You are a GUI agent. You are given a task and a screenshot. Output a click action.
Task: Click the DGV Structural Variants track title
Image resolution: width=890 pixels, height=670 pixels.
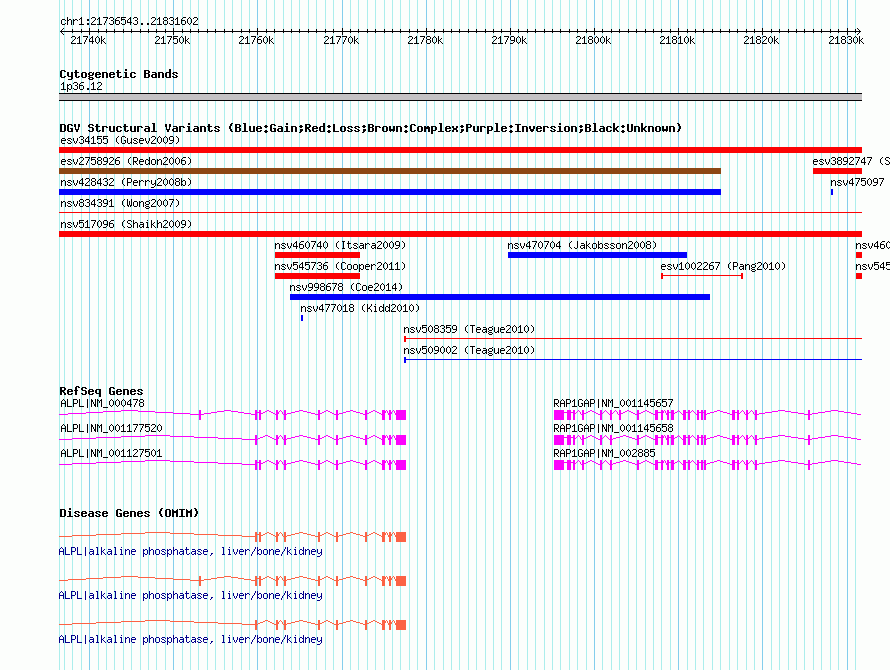(x=370, y=128)
